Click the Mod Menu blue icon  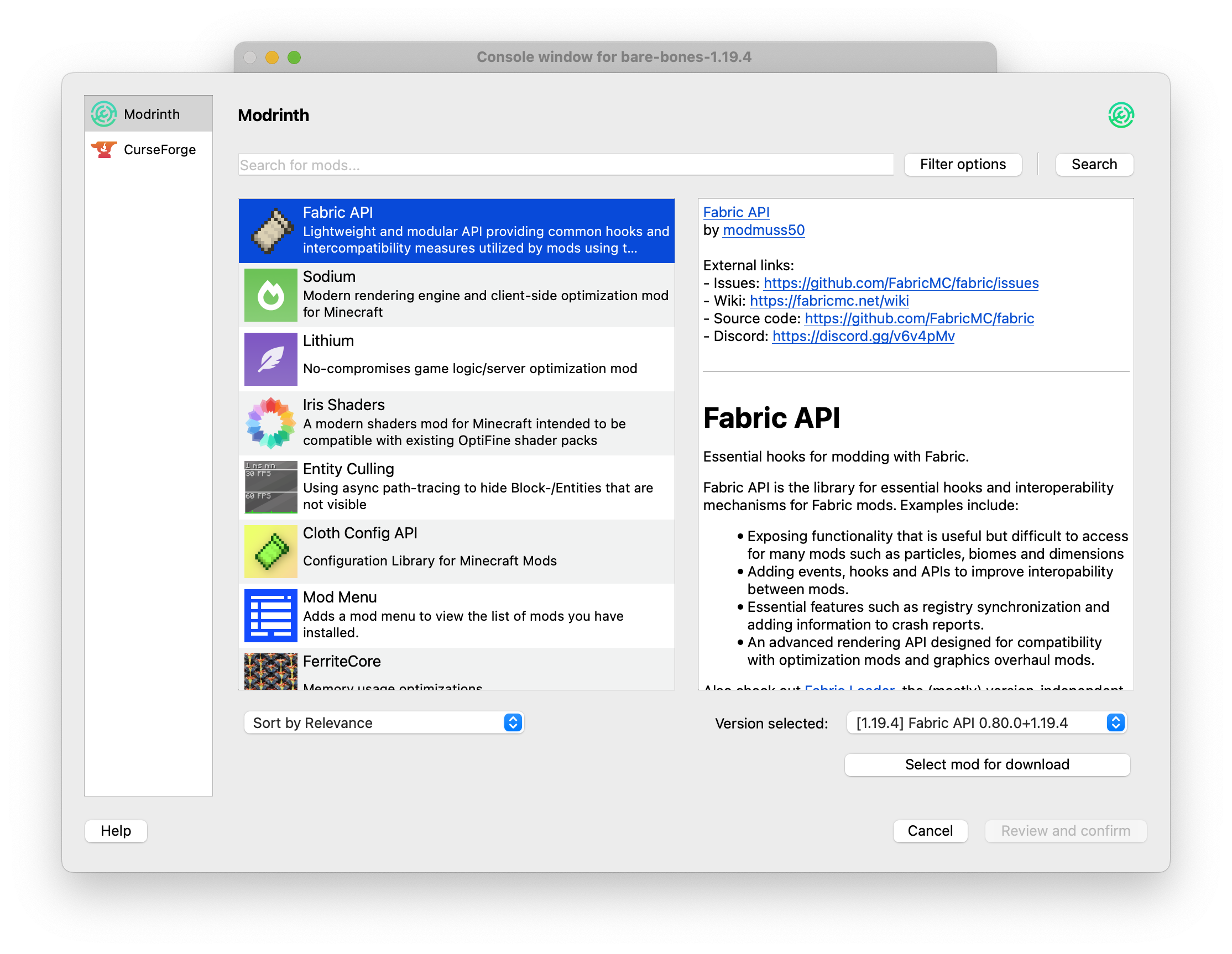(270, 615)
